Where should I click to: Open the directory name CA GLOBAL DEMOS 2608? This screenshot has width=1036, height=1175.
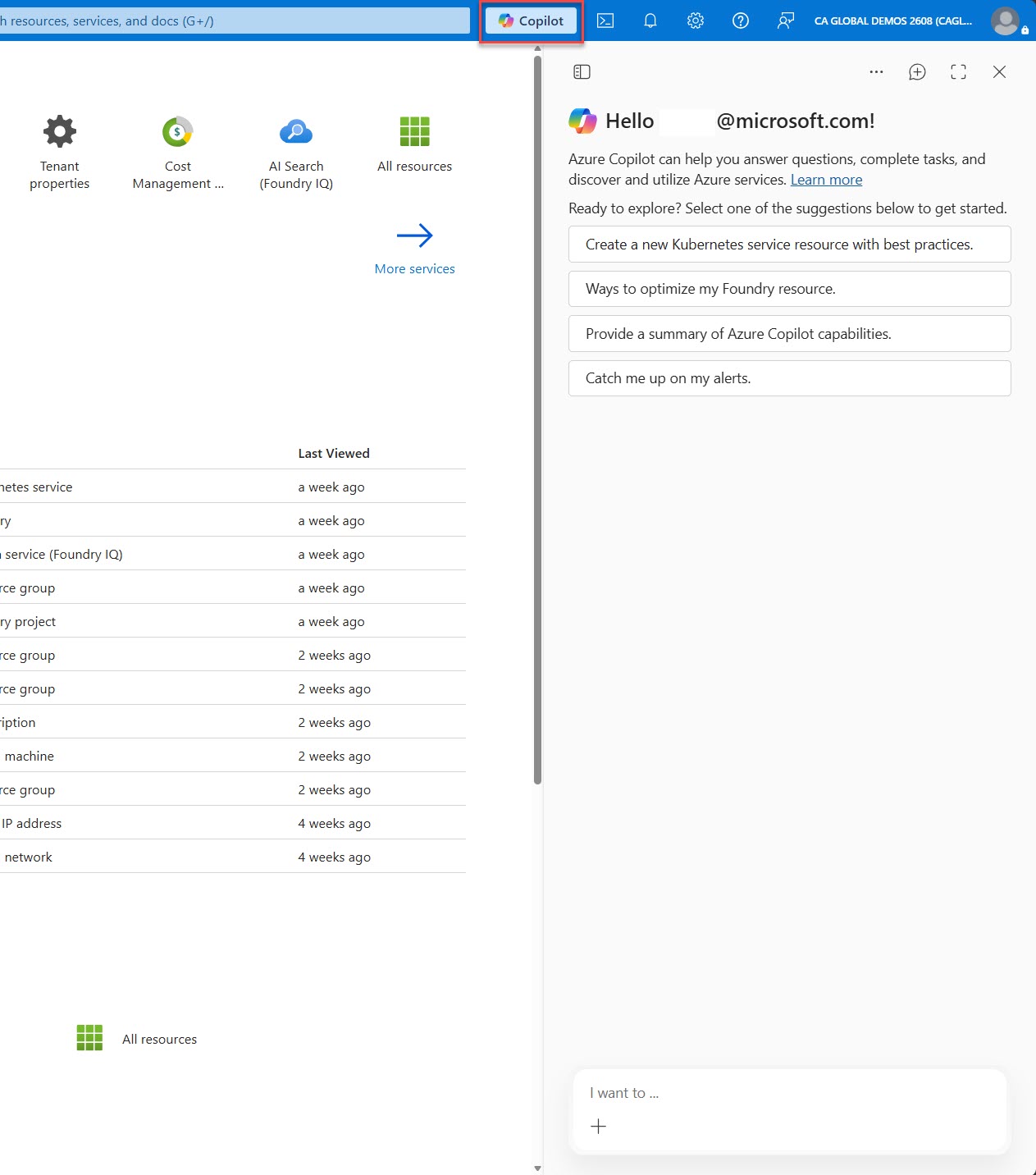tap(893, 21)
